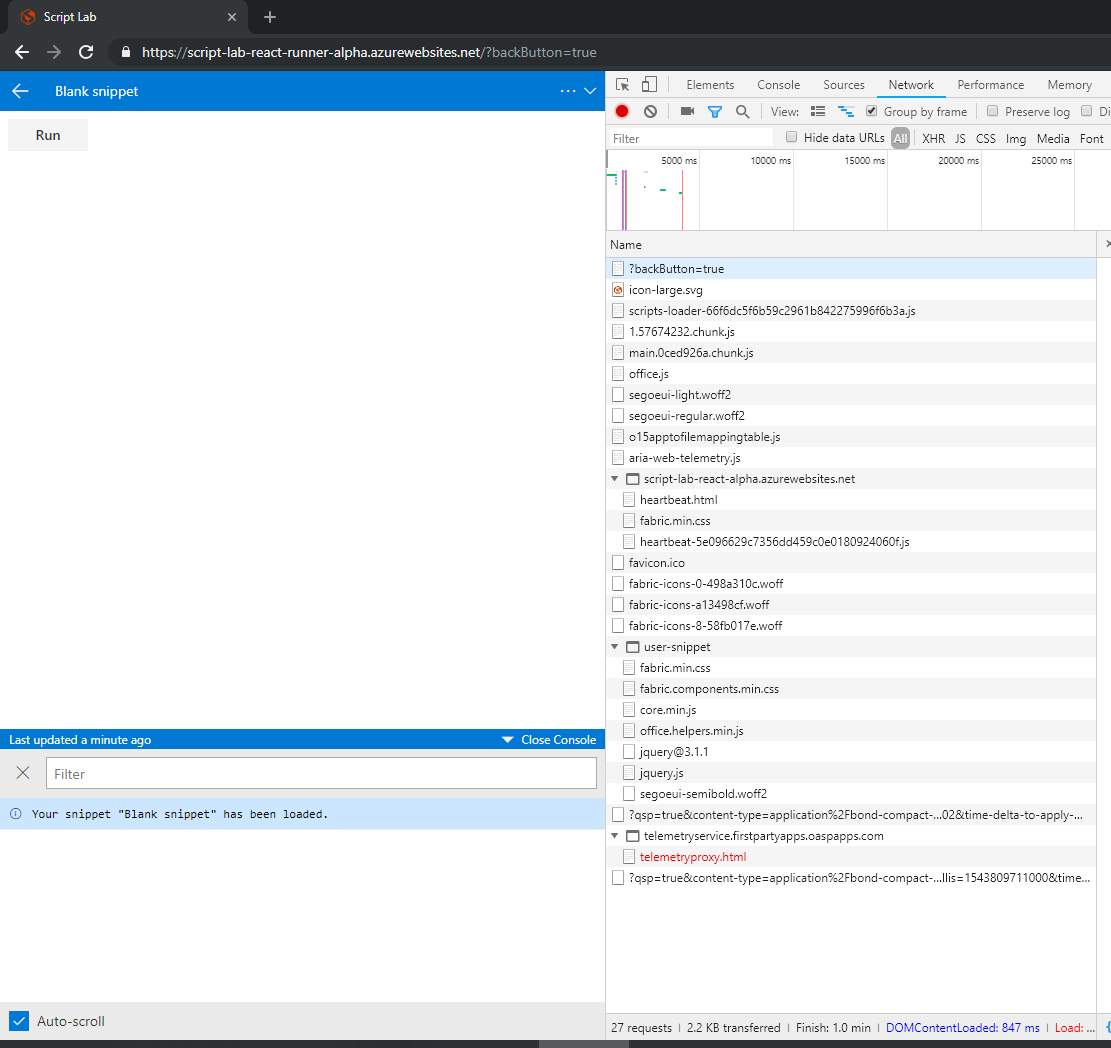Switch to the Elements tab
The image size is (1111, 1048).
pos(709,85)
